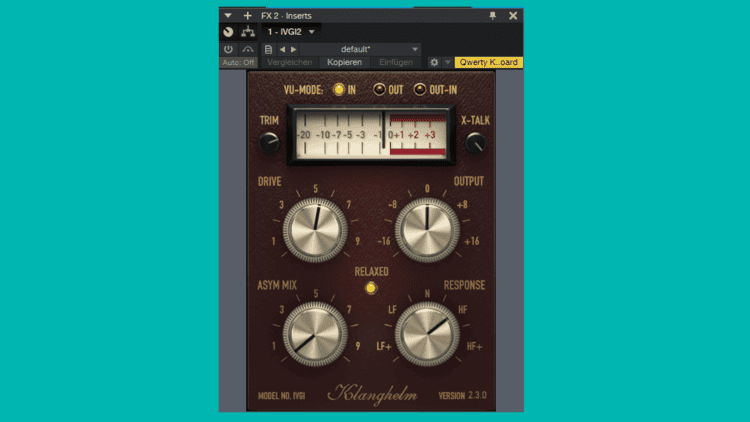Click the OUTPUT knob
This screenshot has height=422, width=750.
click(x=427, y=230)
